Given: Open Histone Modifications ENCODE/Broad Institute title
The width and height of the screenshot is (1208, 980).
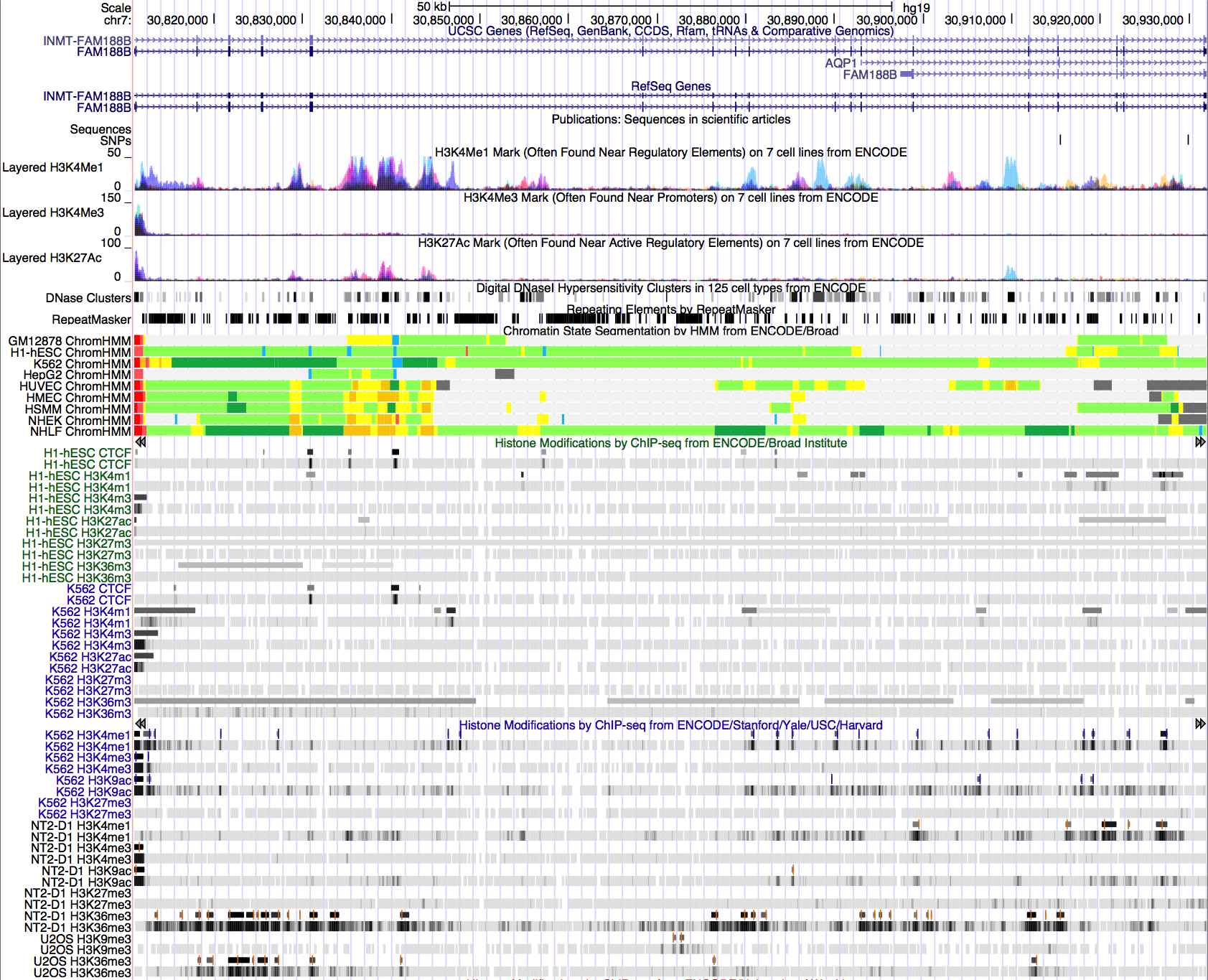Looking at the screenshot, I should click(670, 443).
